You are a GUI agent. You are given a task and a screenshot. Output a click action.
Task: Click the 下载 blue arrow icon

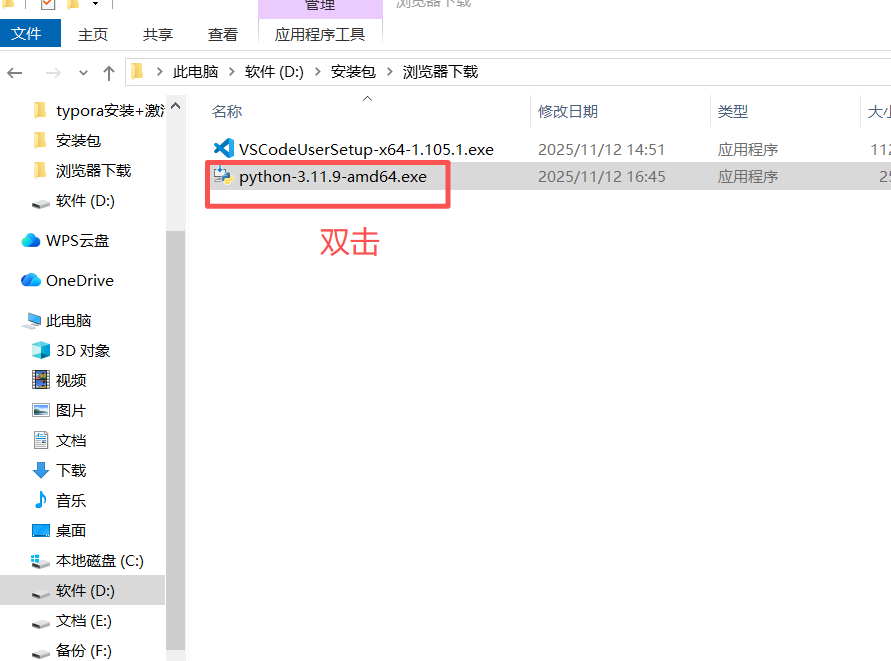coord(41,470)
